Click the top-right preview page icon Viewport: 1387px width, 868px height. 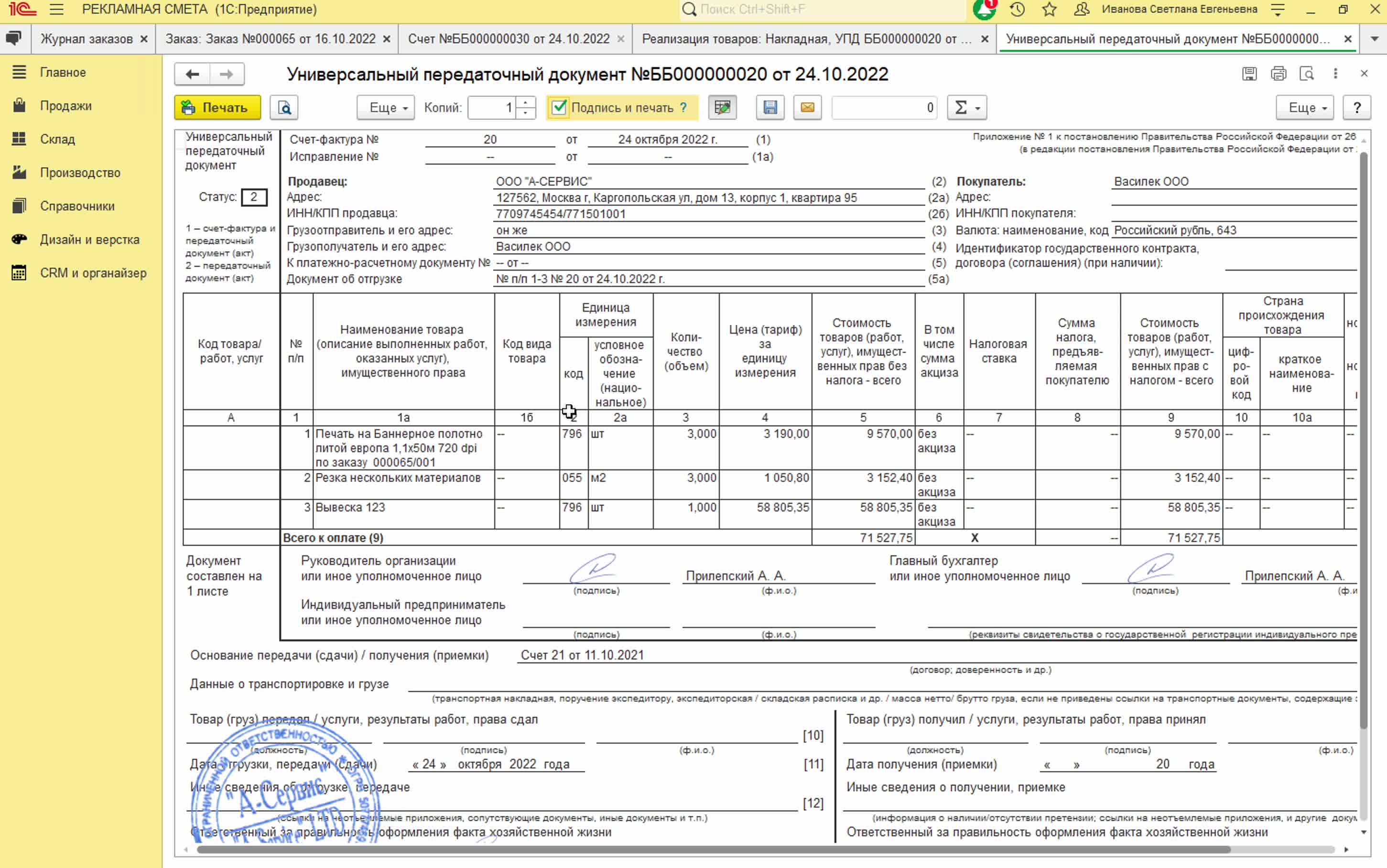tap(1307, 74)
